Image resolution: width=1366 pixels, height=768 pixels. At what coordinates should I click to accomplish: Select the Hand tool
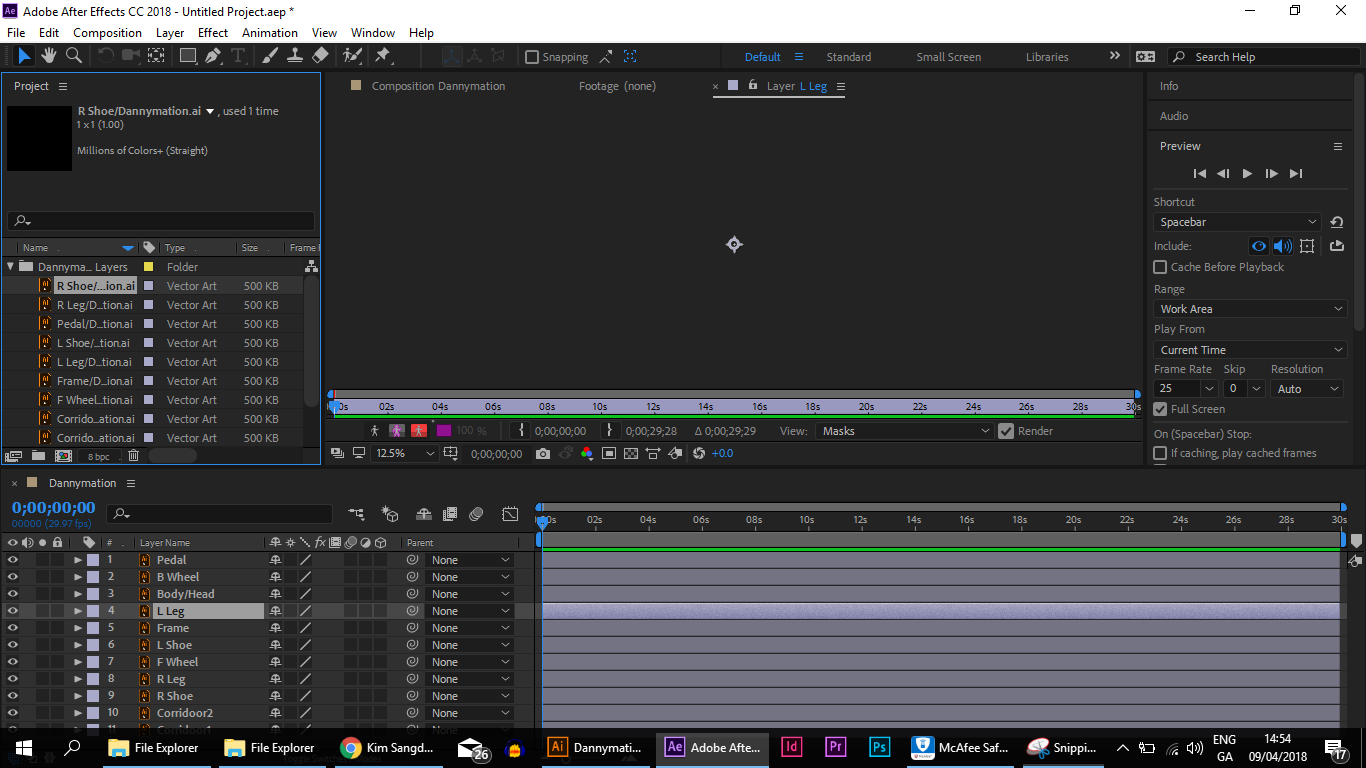click(x=48, y=56)
